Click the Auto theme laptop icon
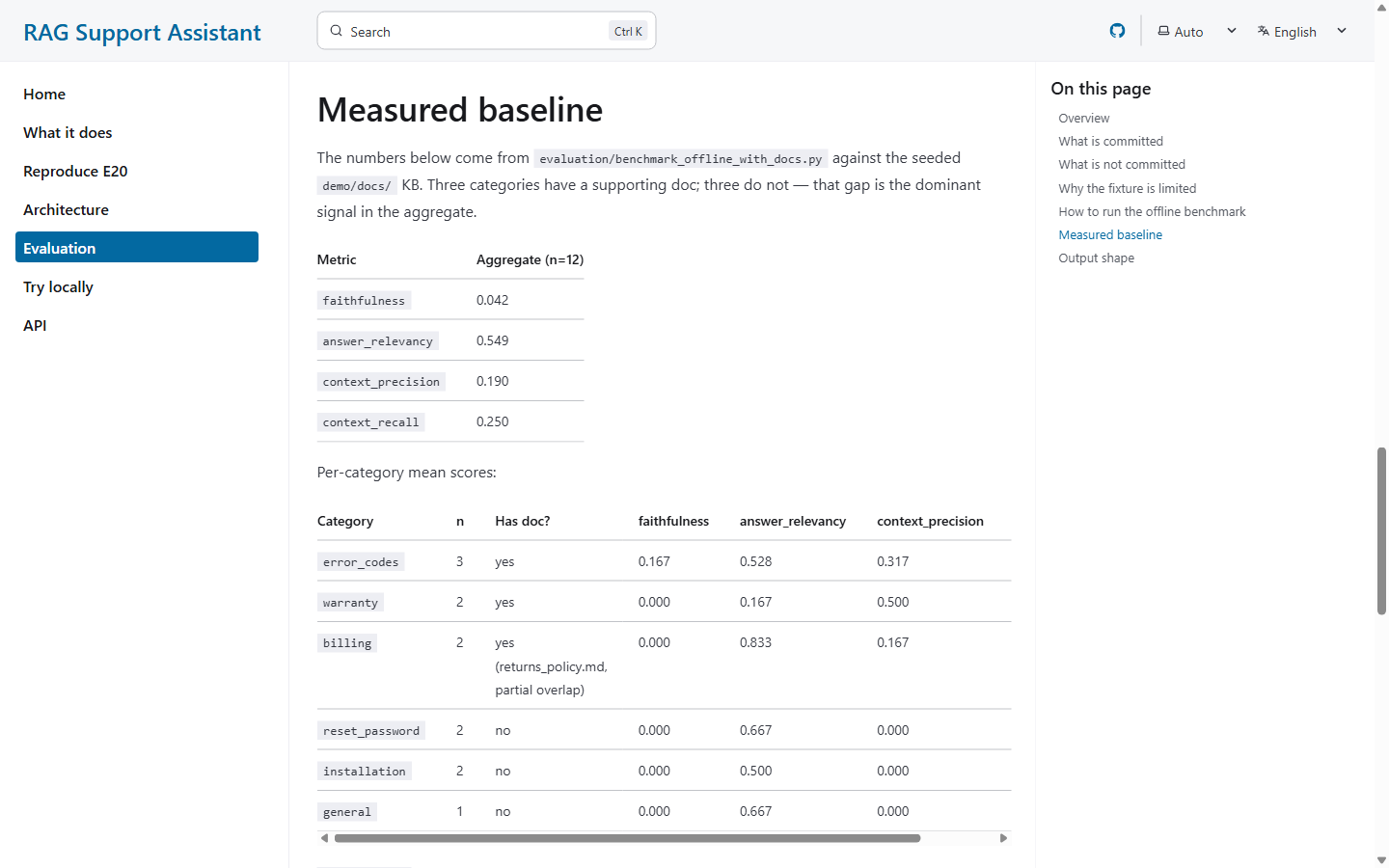 [x=1163, y=31]
